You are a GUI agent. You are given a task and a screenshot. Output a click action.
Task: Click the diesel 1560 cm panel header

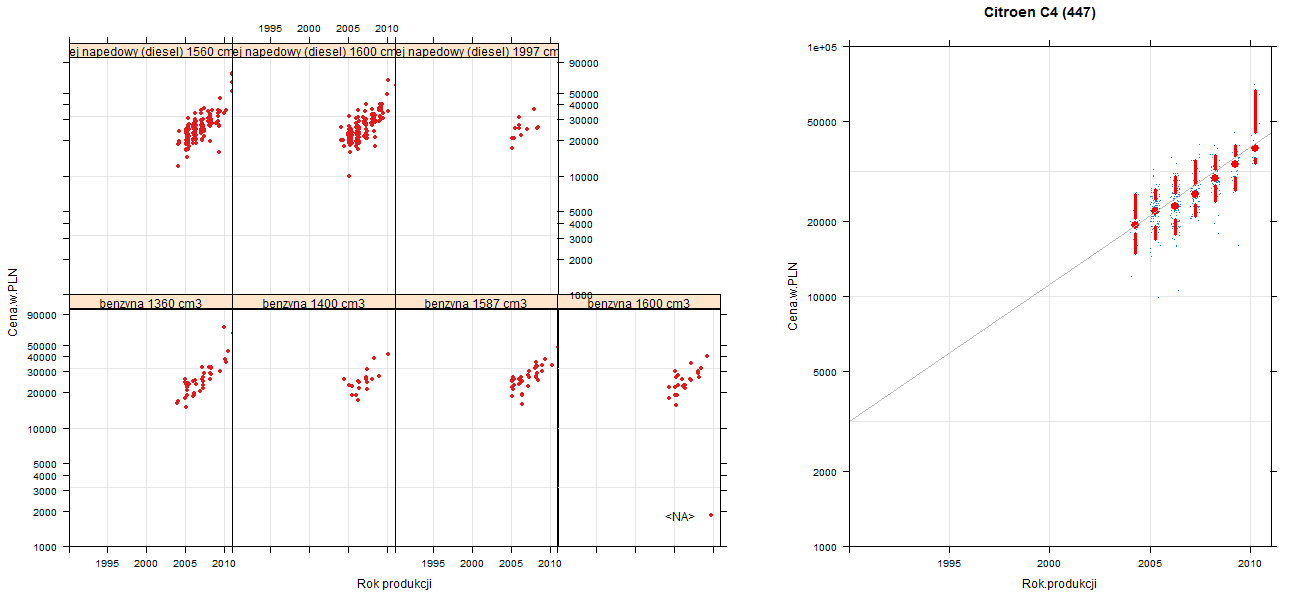(x=151, y=52)
